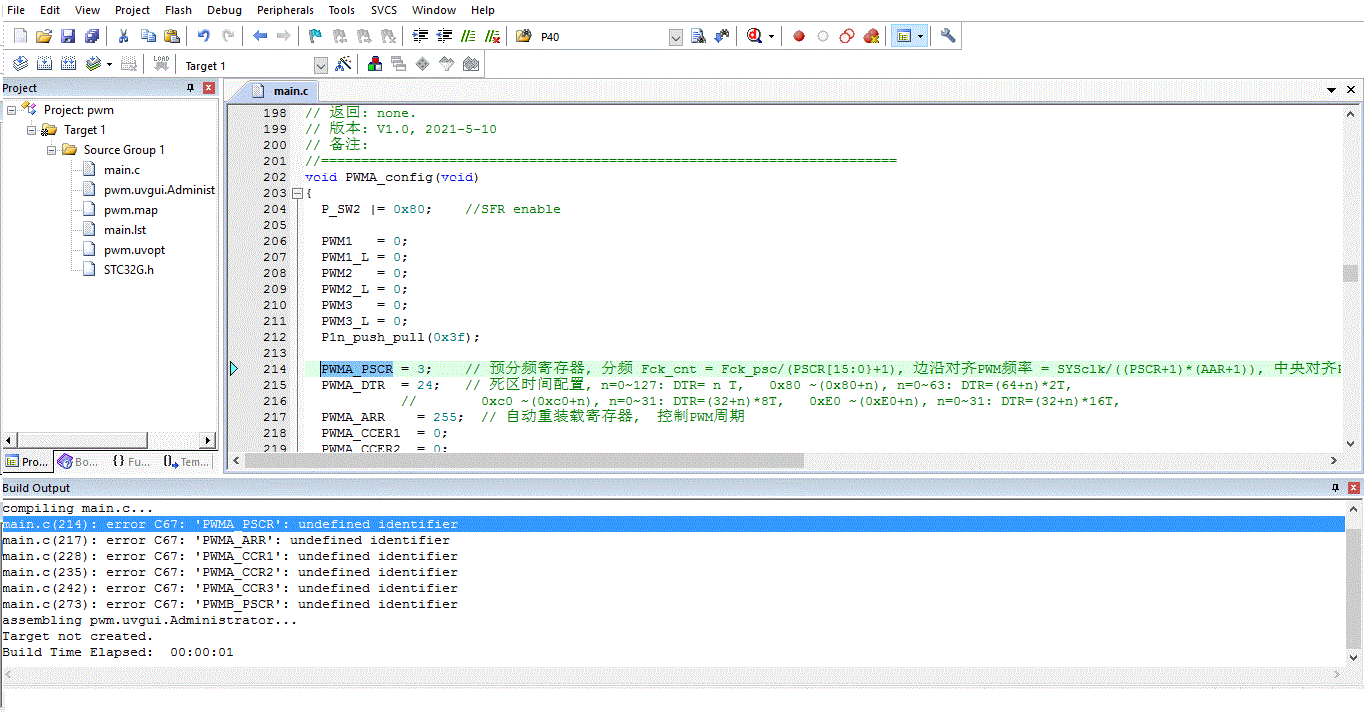This screenshot has width=1370, height=712.
Task: Open the Peripherals menu
Action: (x=285, y=10)
